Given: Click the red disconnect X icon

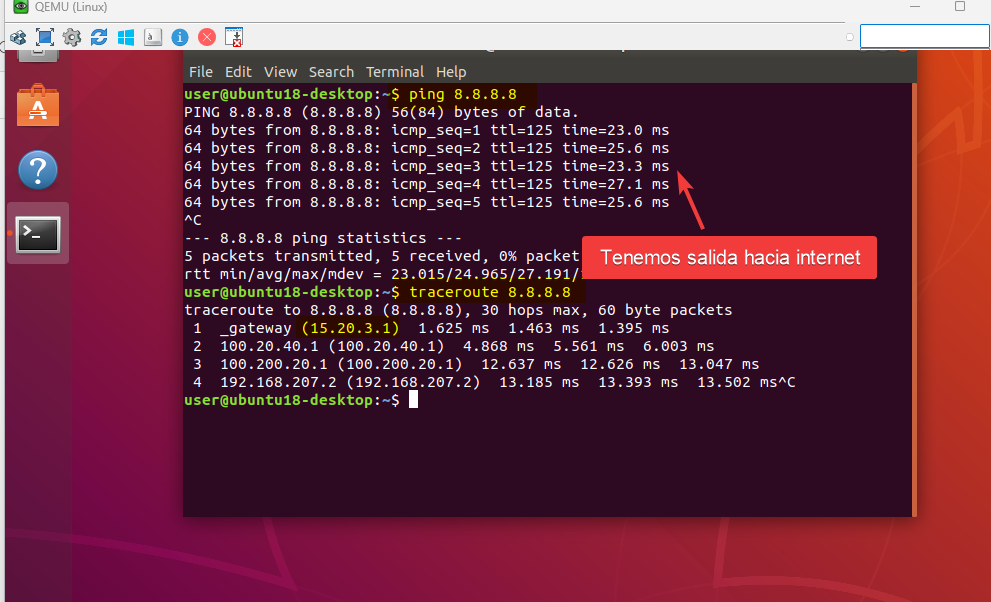Looking at the screenshot, I should pos(207,37).
